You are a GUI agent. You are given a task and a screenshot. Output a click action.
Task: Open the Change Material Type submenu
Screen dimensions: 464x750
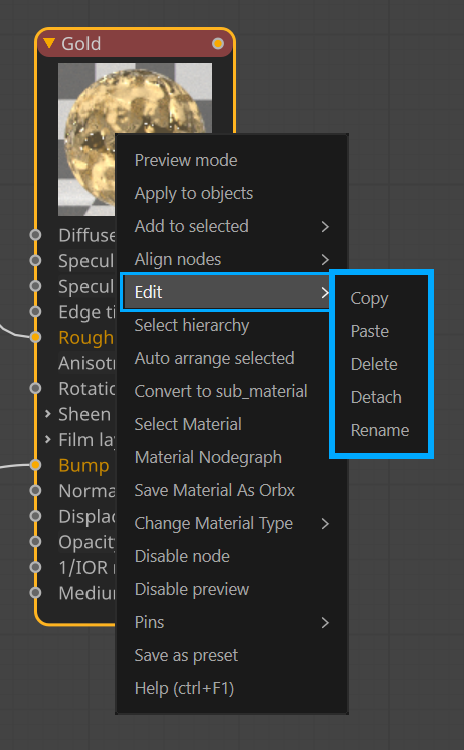(x=232, y=523)
